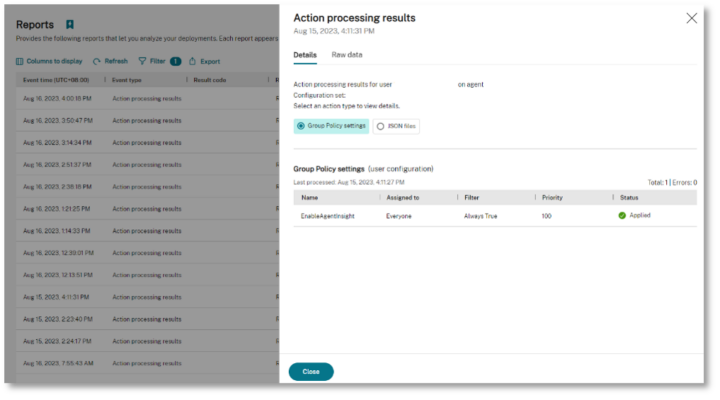Switch to the Raw data tab
Viewport: 720px width, 400px height.
347,54
